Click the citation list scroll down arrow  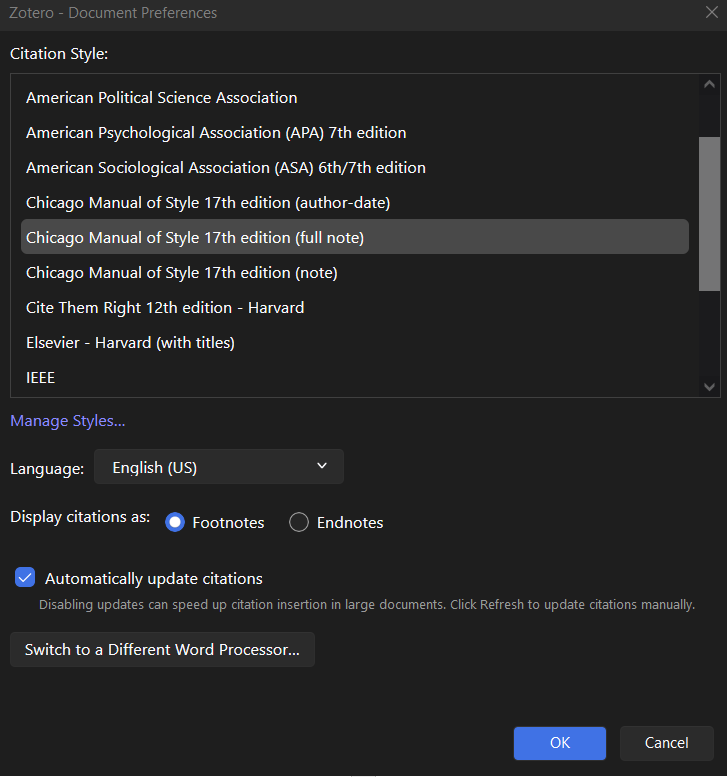pos(709,387)
